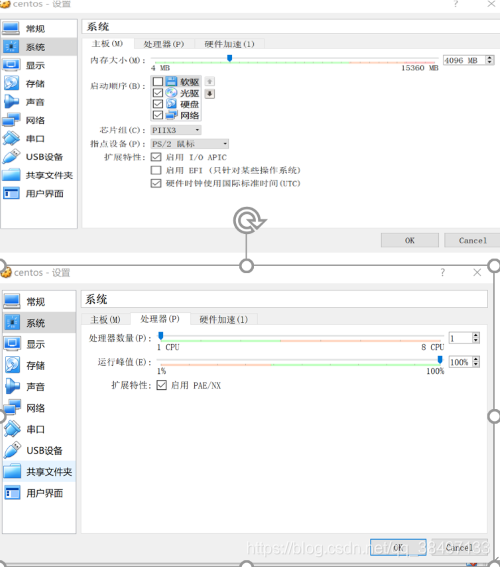
Task: Enable 软驱 floppy in the boot order
Action: 158,81
